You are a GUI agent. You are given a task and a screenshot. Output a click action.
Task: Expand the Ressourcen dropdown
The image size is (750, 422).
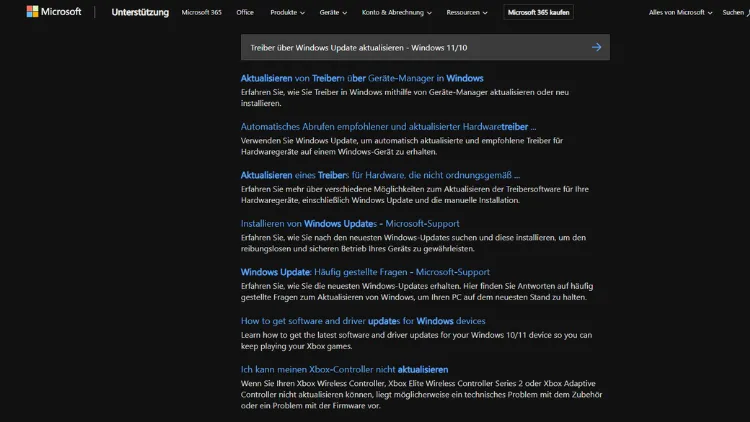click(467, 12)
